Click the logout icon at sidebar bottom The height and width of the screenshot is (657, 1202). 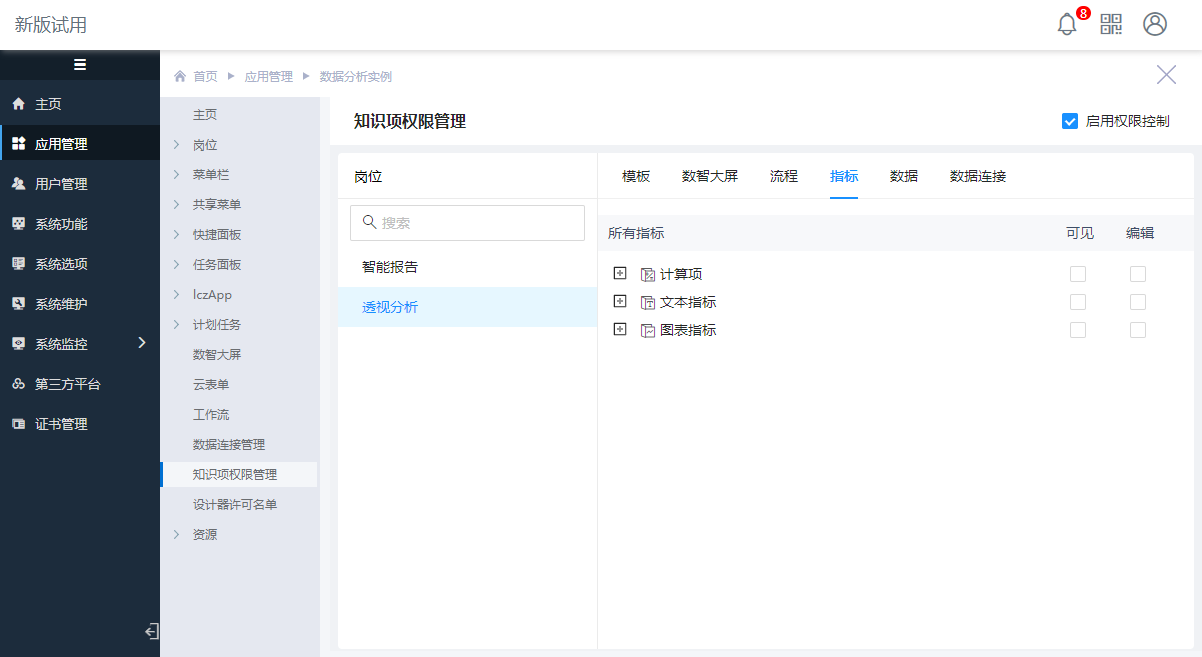pyautogui.click(x=151, y=631)
